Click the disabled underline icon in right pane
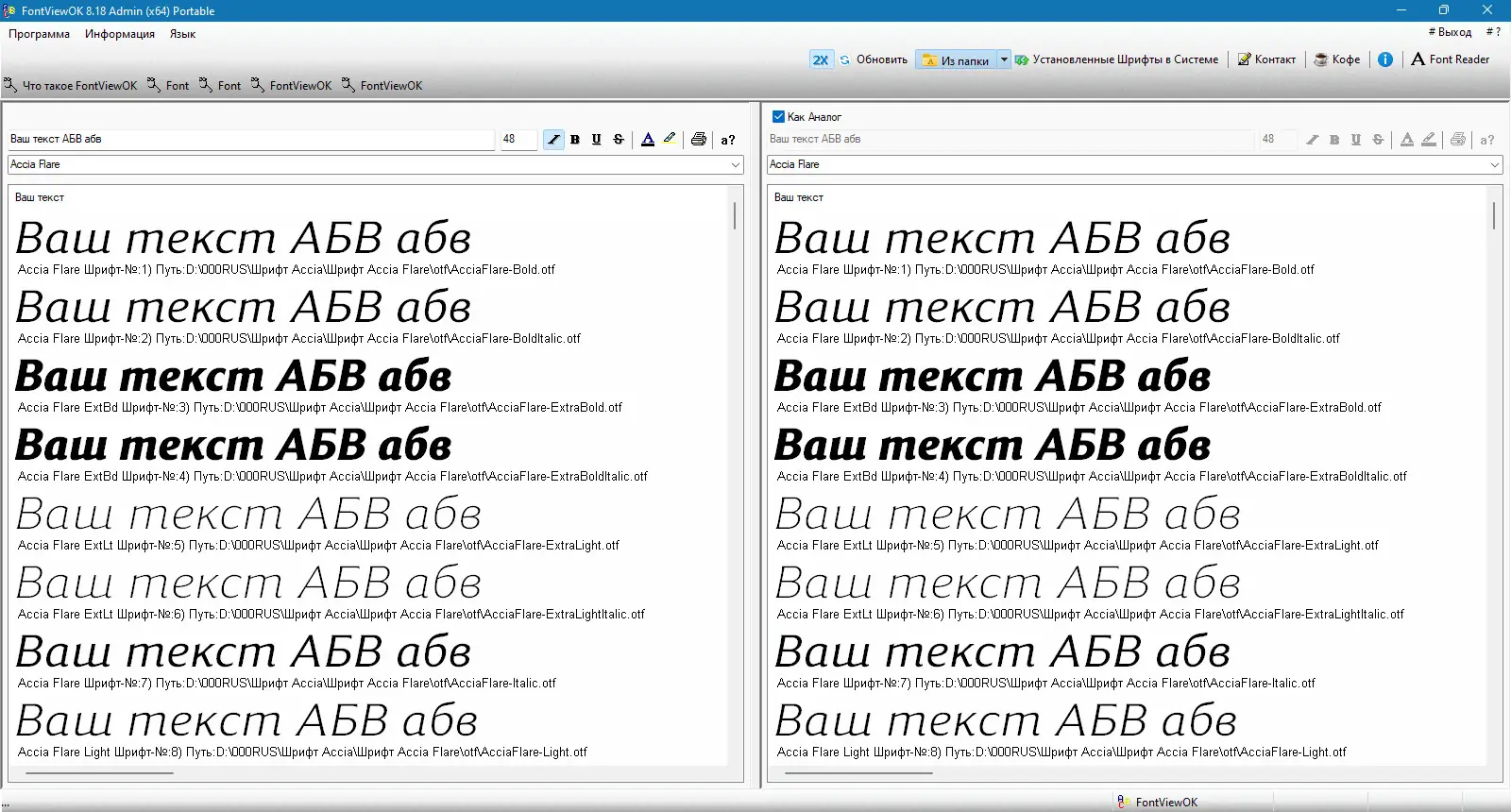Screen dimensions: 1511x812 1356,140
